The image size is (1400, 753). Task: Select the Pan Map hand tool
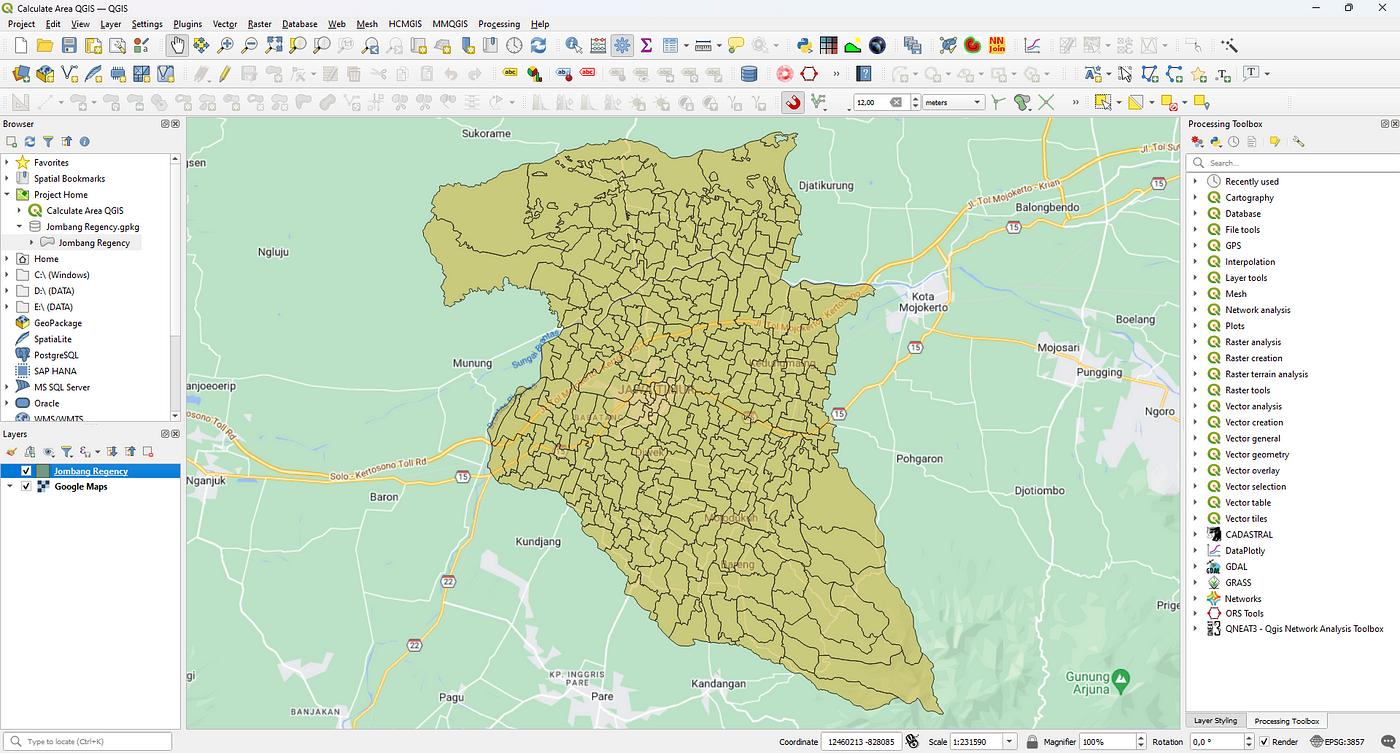tap(176, 45)
